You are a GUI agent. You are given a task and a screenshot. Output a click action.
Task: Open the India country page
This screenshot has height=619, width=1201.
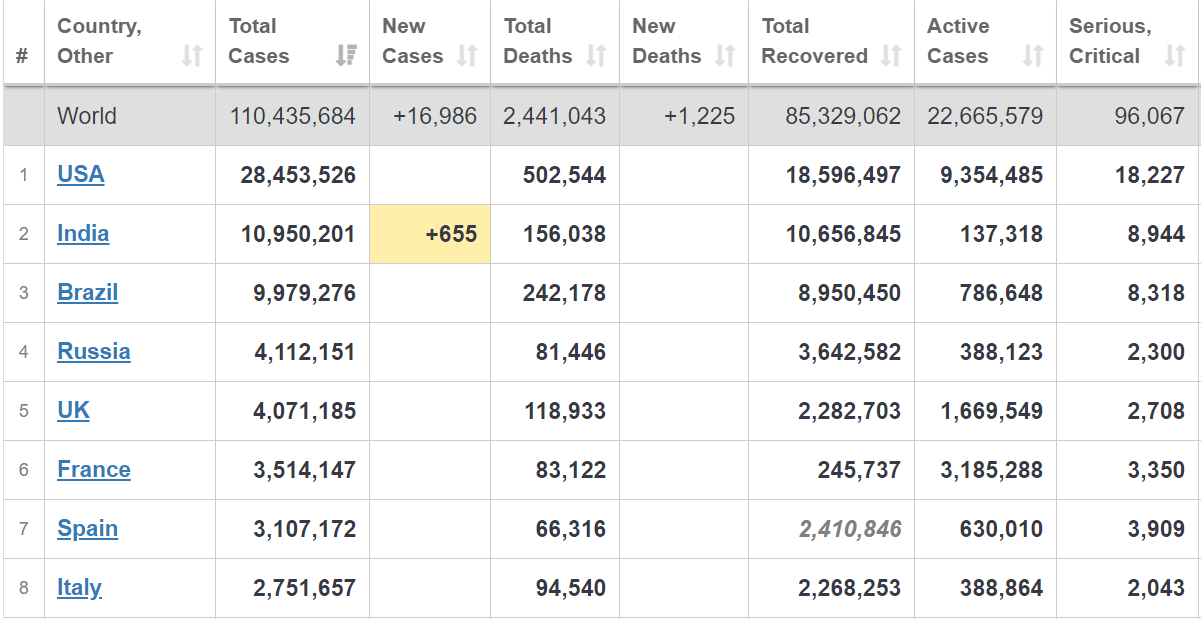pyautogui.click(x=83, y=233)
